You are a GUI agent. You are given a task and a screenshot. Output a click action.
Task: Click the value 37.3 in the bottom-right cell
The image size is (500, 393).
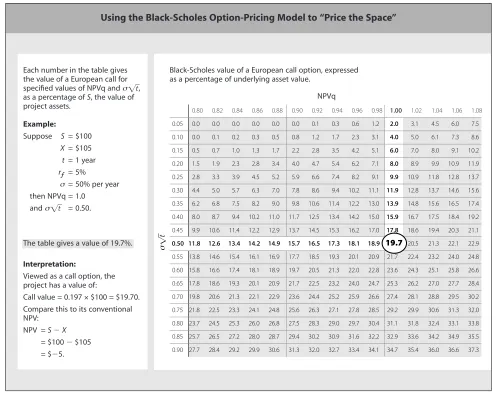474,350
